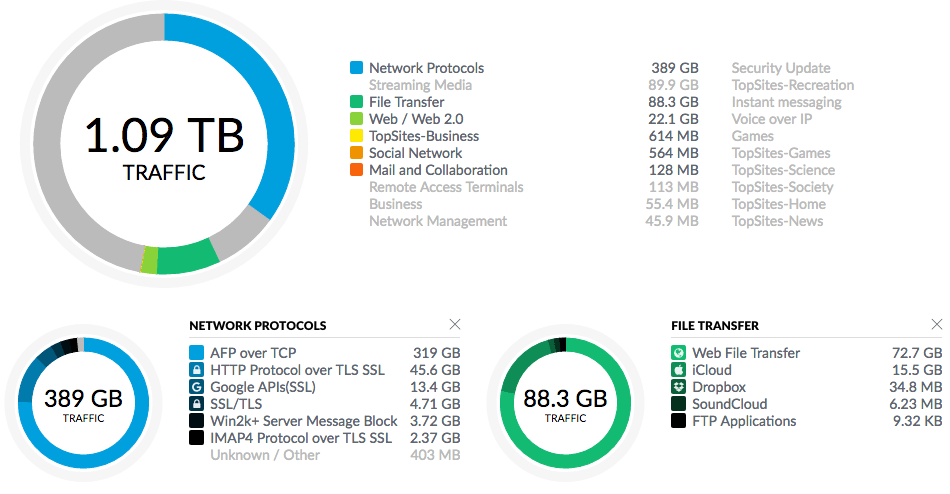
Task: Open the Social Network category
Action: point(416,153)
